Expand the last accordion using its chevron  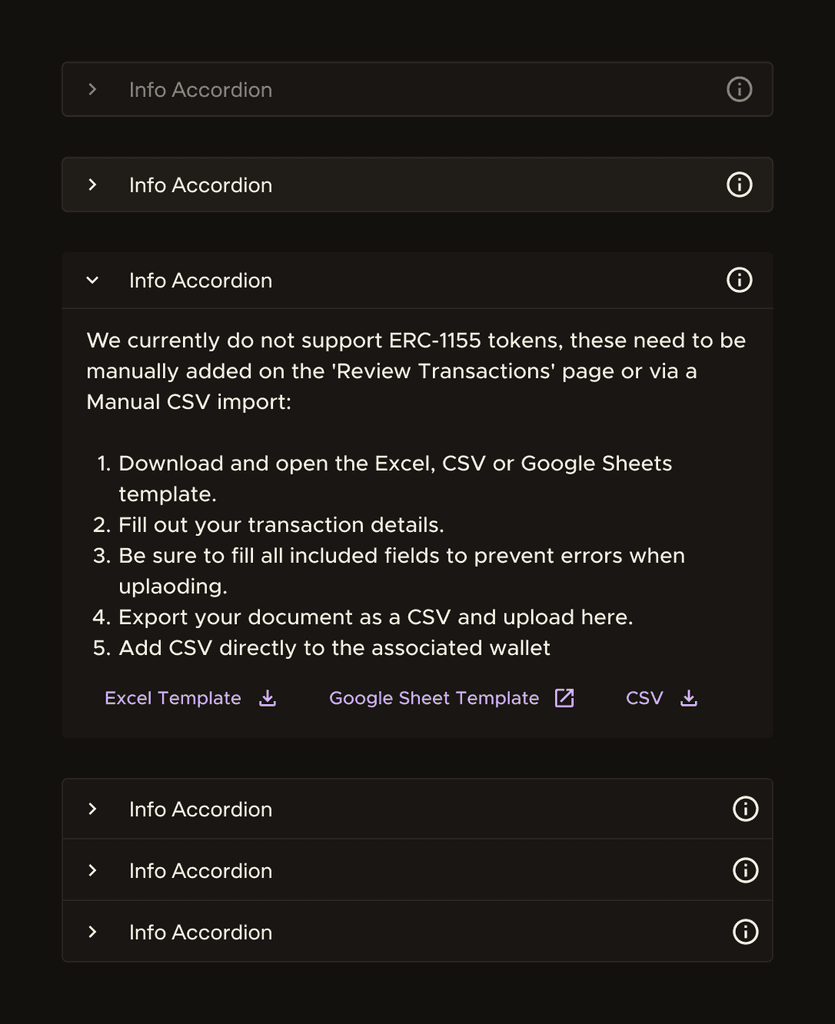coord(93,932)
